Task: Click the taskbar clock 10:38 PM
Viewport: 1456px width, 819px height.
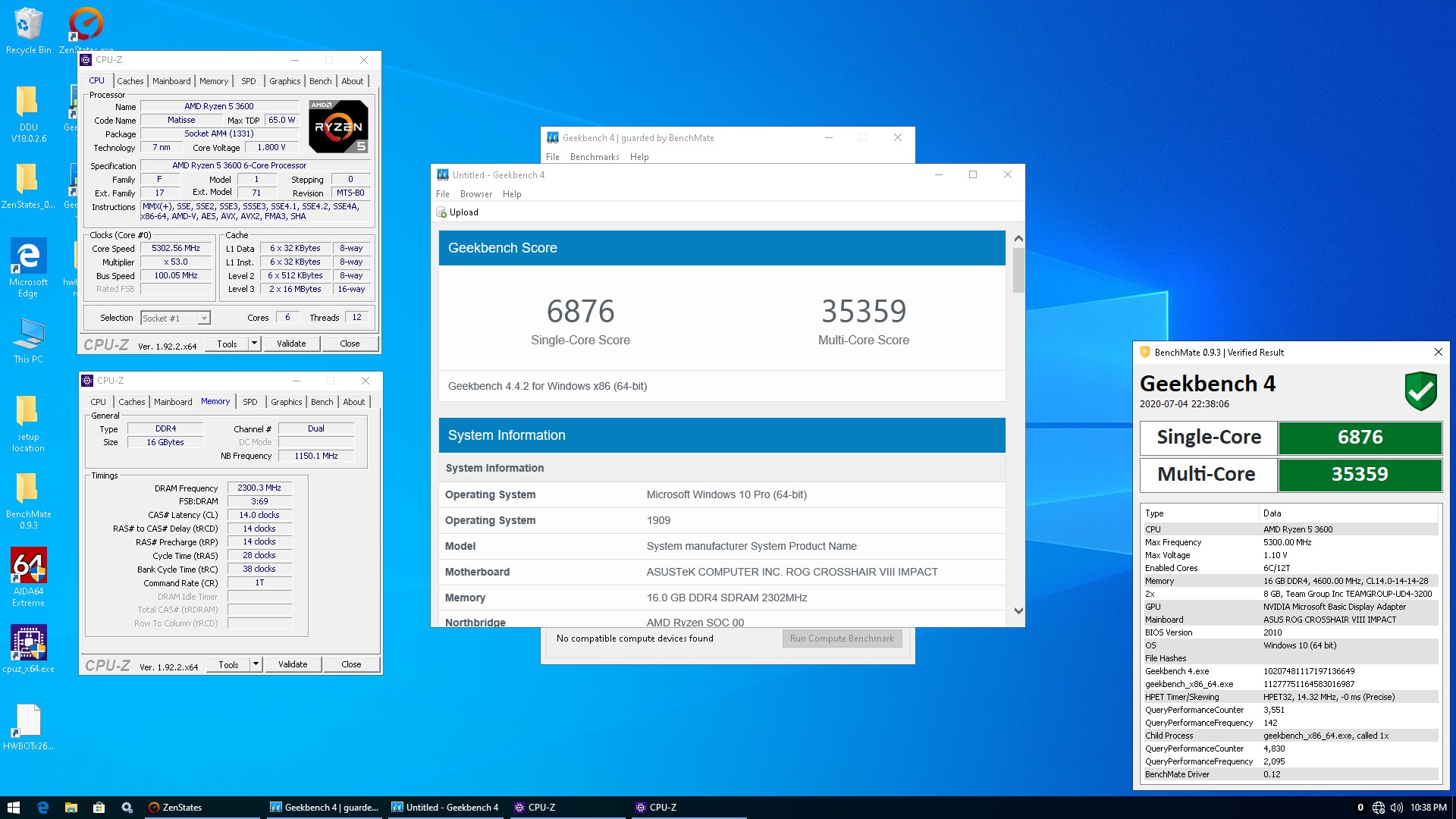Action: tap(1428, 808)
